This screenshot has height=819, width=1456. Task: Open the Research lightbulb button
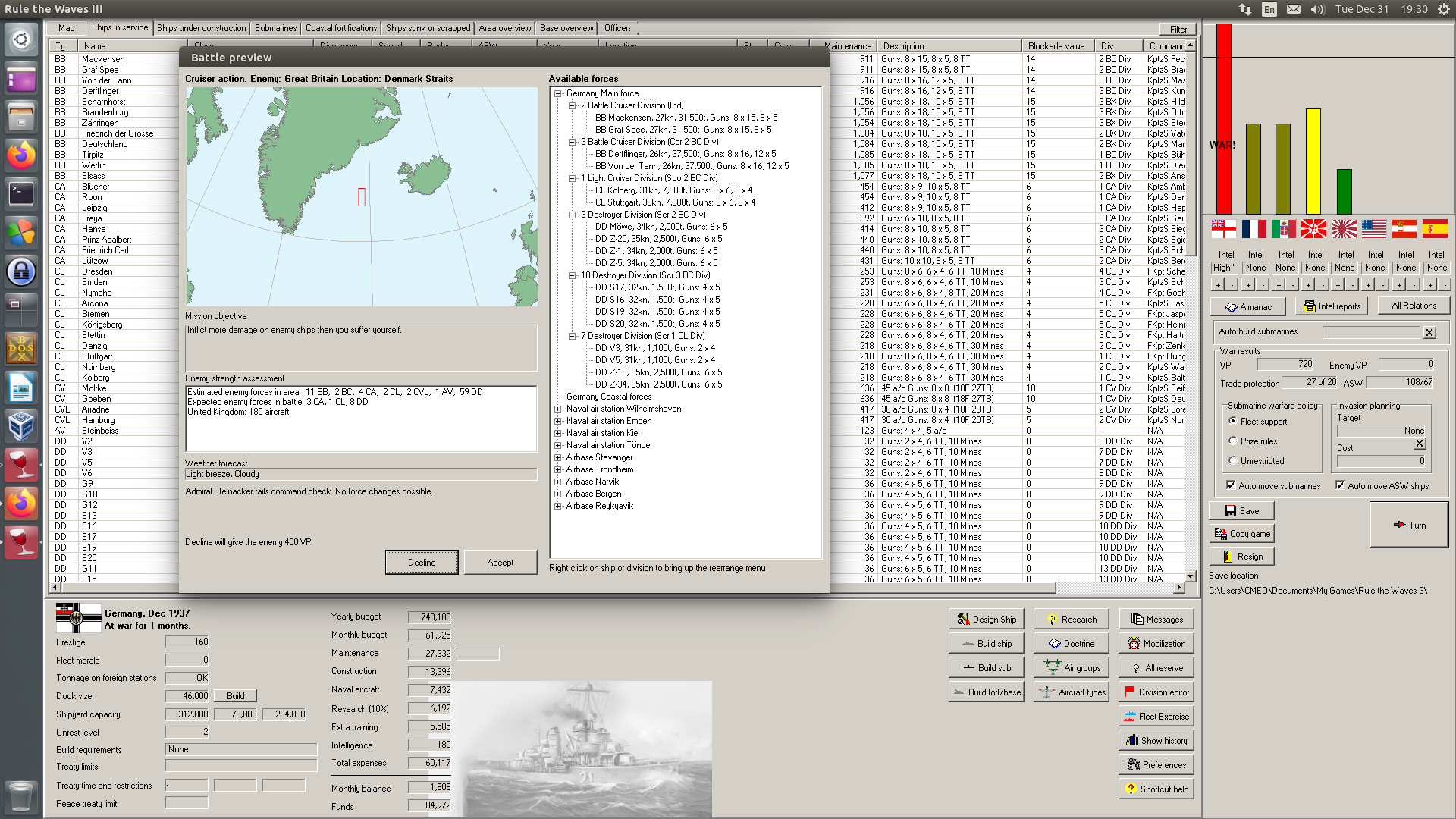1071,619
